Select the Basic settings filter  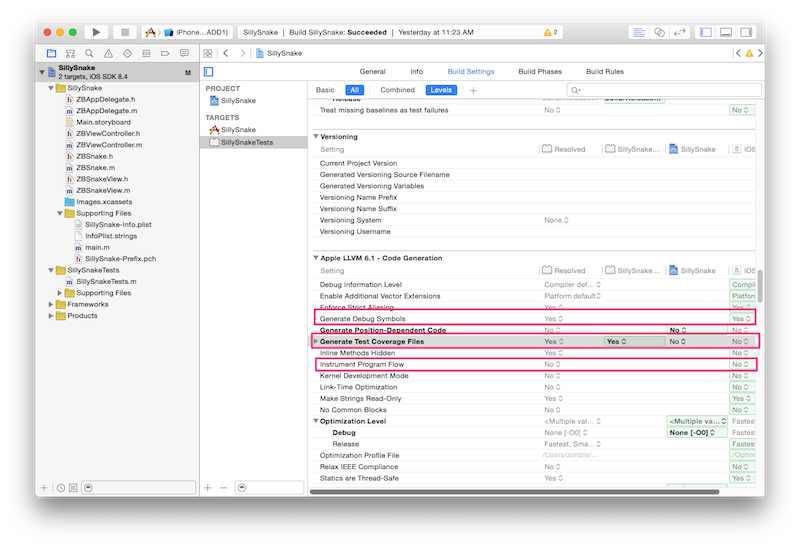coord(325,90)
